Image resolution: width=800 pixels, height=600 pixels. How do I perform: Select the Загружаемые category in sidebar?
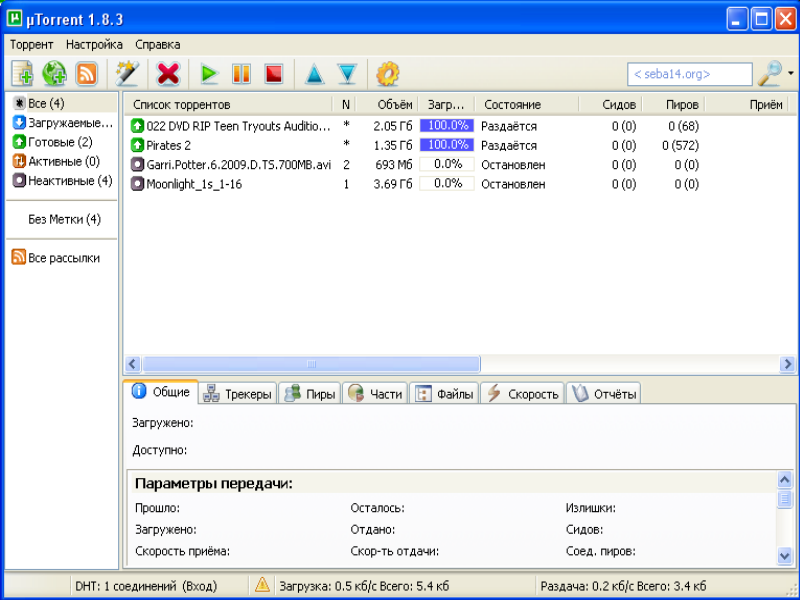pyautogui.click(x=63, y=123)
